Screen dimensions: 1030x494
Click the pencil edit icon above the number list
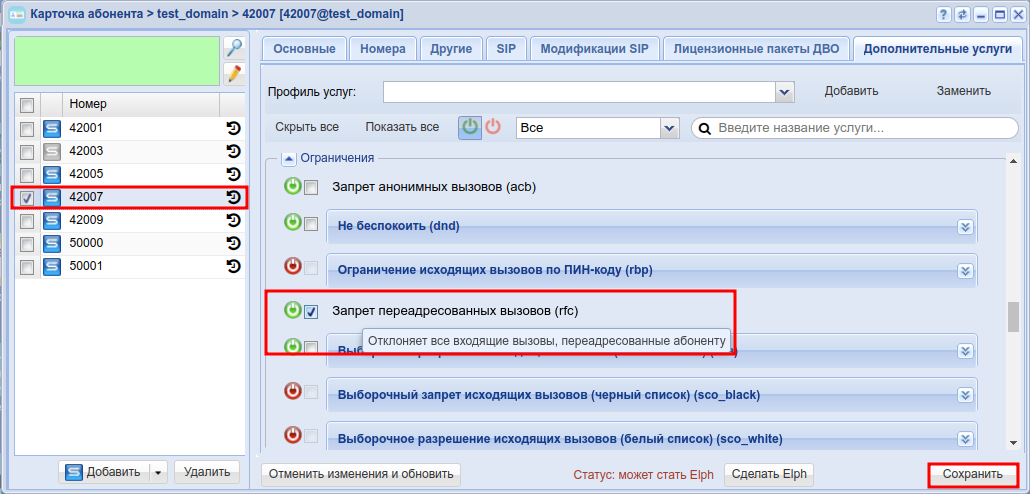pos(235,73)
